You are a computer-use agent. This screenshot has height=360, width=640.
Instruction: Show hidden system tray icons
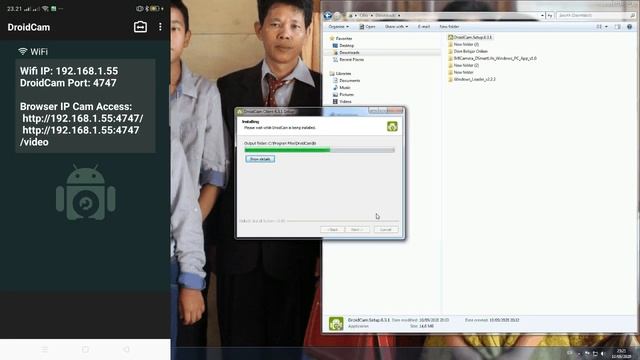pos(579,353)
